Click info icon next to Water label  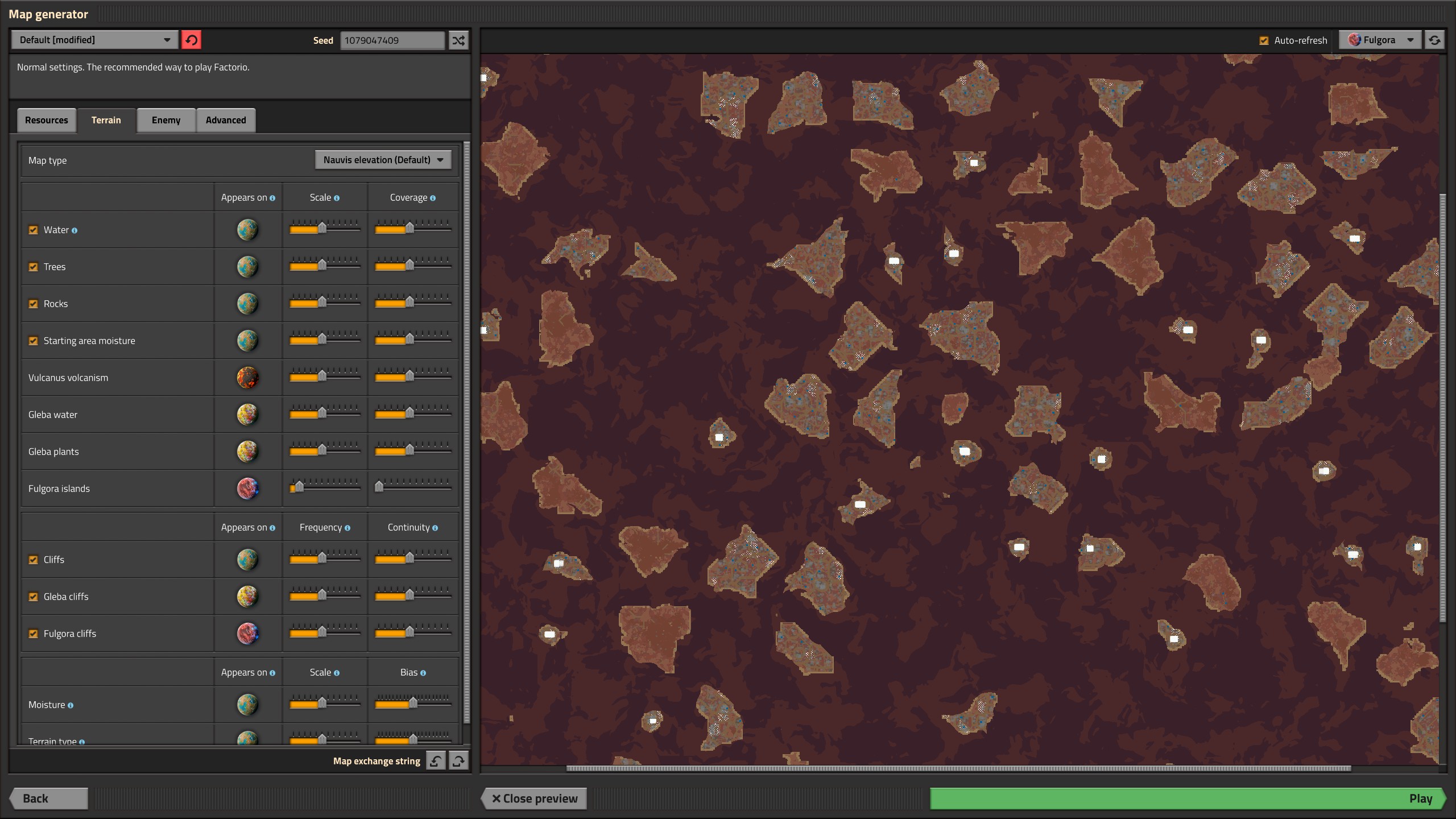point(75,230)
